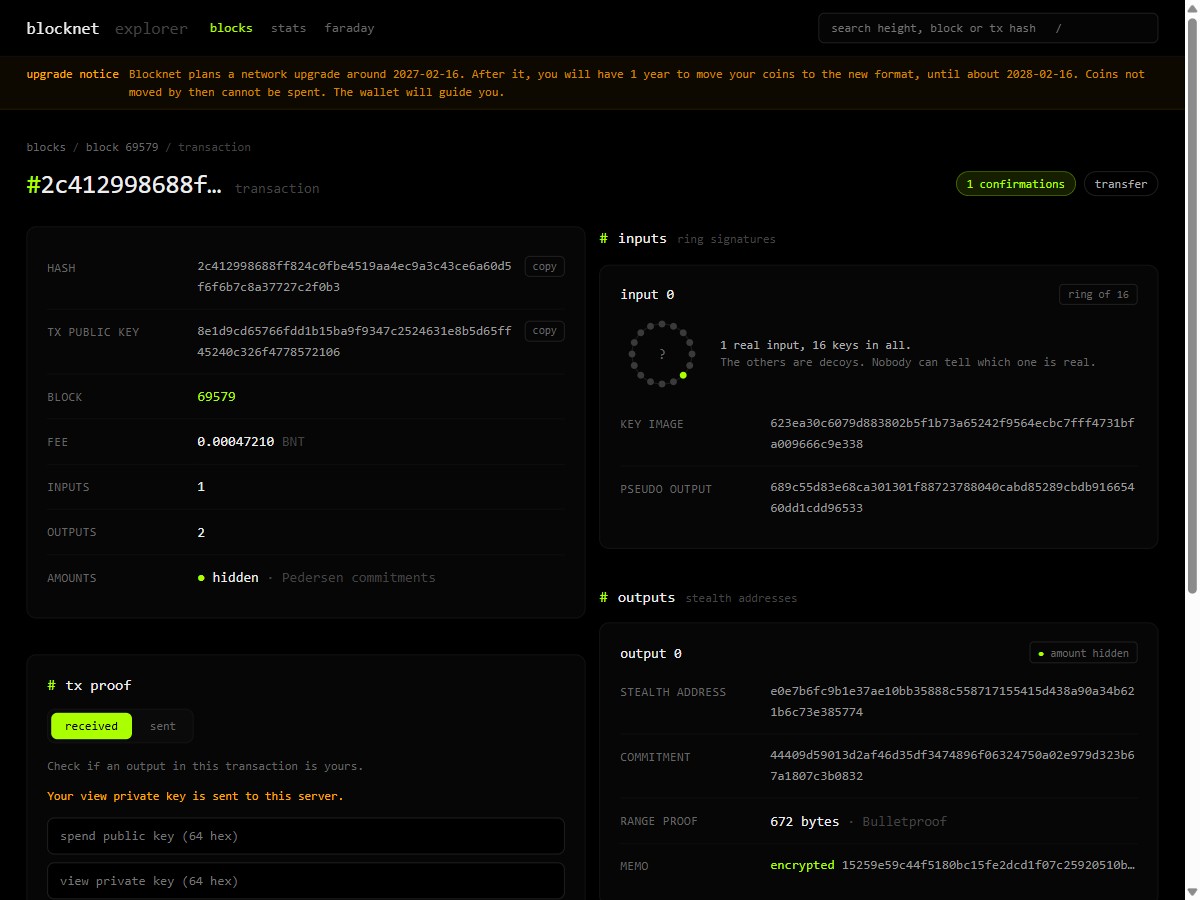Click the view private key warning text
Viewport: 1200px width, 900px height.
click(x=195, y=796)
